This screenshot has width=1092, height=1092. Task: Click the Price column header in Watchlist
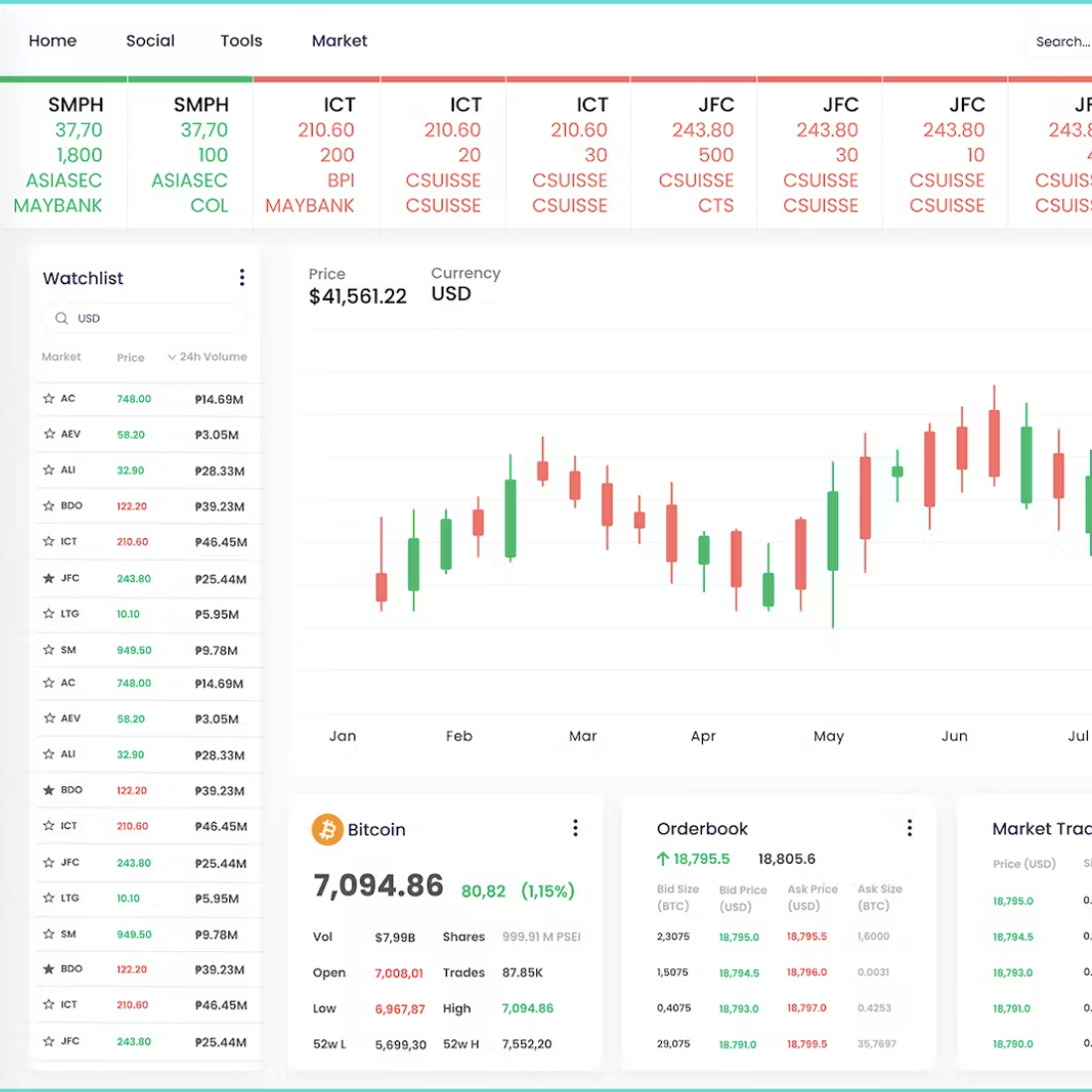tap(130, 357)
